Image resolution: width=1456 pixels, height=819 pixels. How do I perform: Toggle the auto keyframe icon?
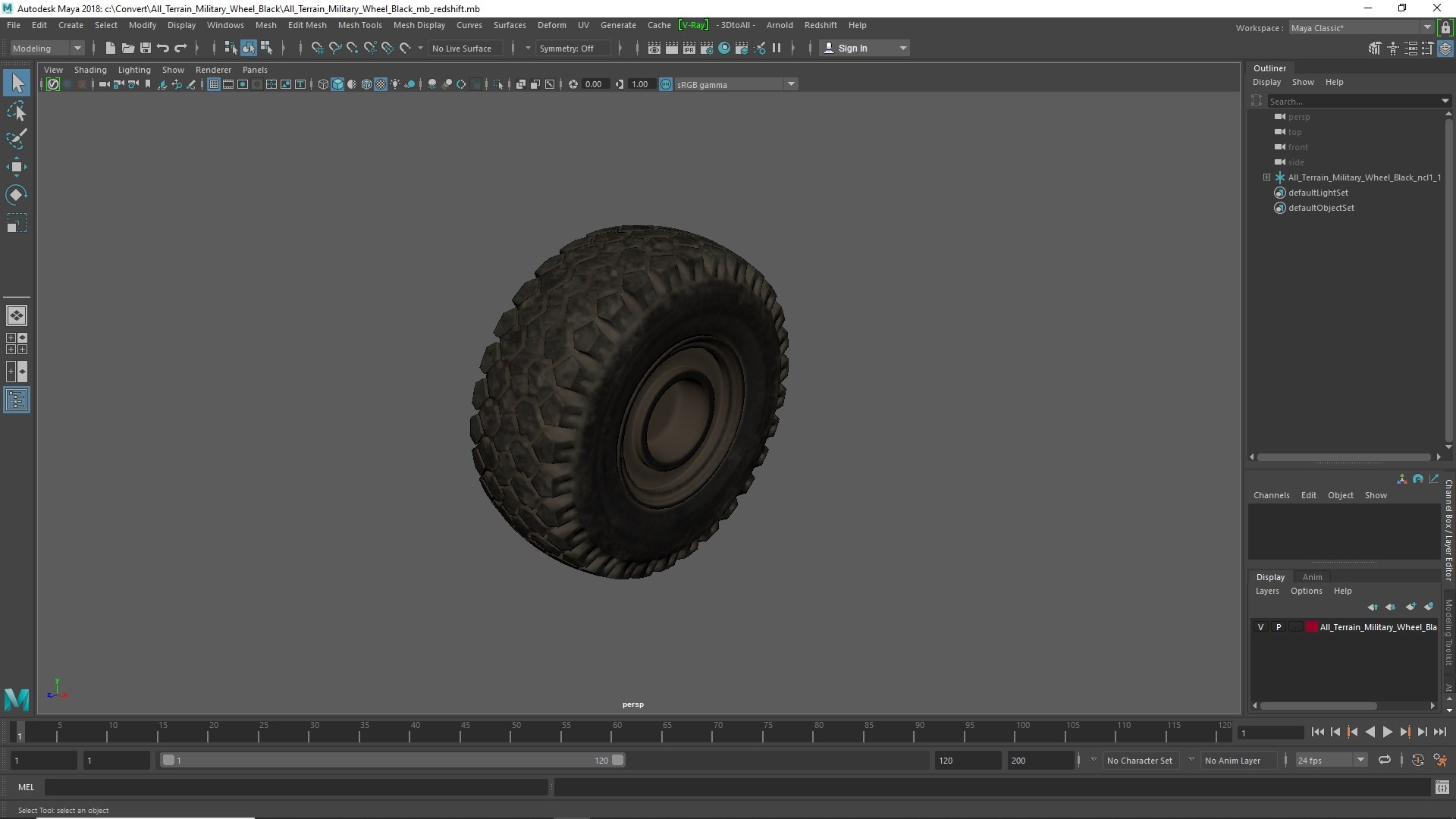pyautogui.click(x=1417, y=760)
